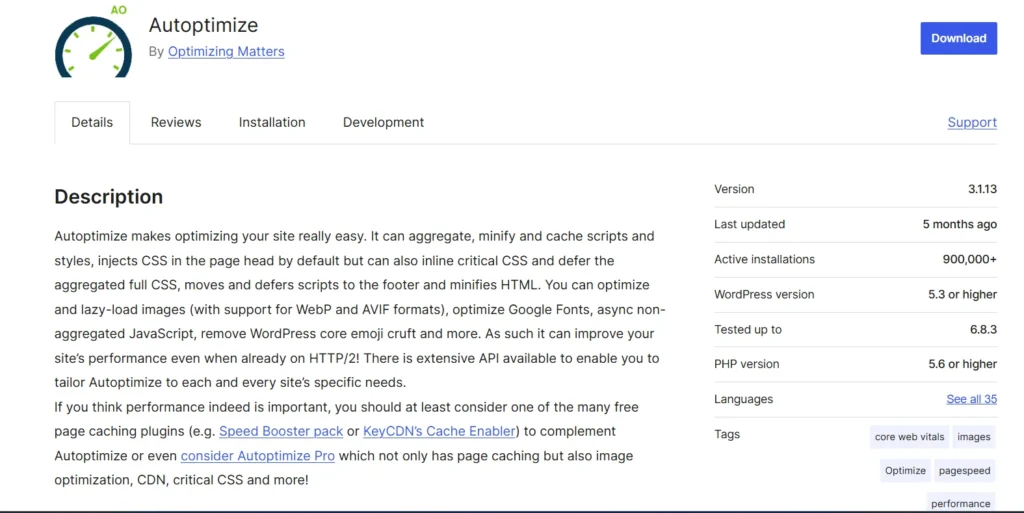This screenshot has width=1024, height=513.
Task: Visit the consider Autoptimize Pro link
Action: tap(258, 456)
